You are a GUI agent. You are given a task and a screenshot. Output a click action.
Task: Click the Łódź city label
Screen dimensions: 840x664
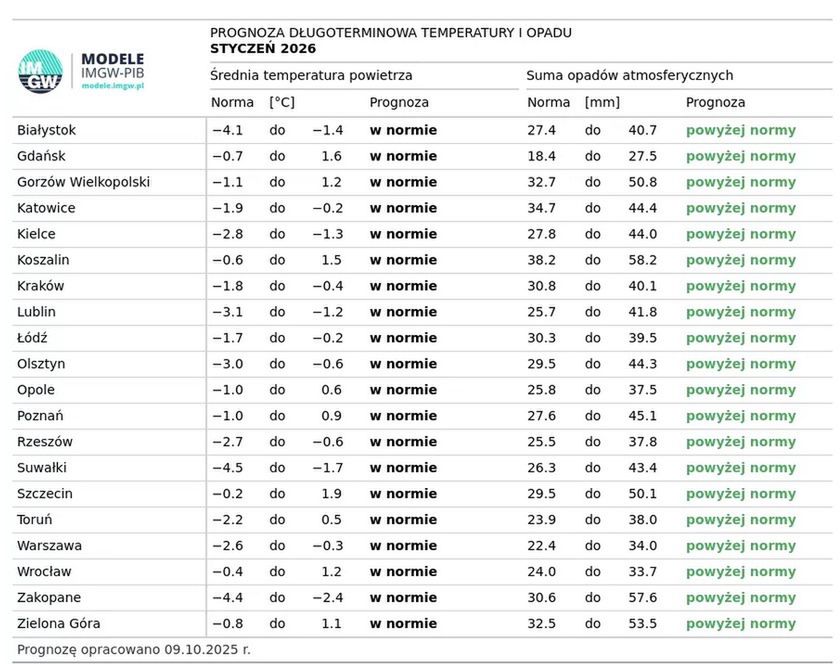pyautogui.click(x=32, y=338)
